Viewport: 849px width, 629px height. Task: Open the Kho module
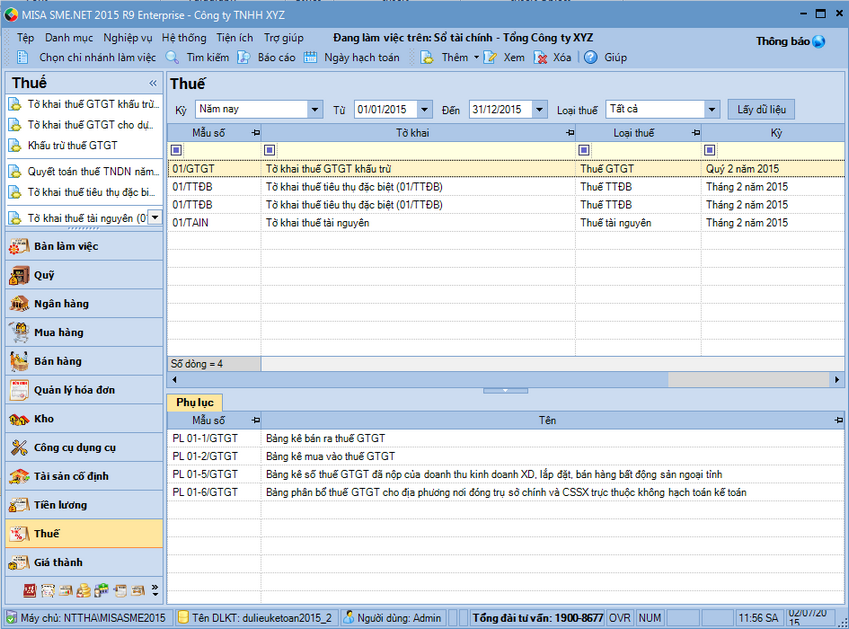coord(84,418)
